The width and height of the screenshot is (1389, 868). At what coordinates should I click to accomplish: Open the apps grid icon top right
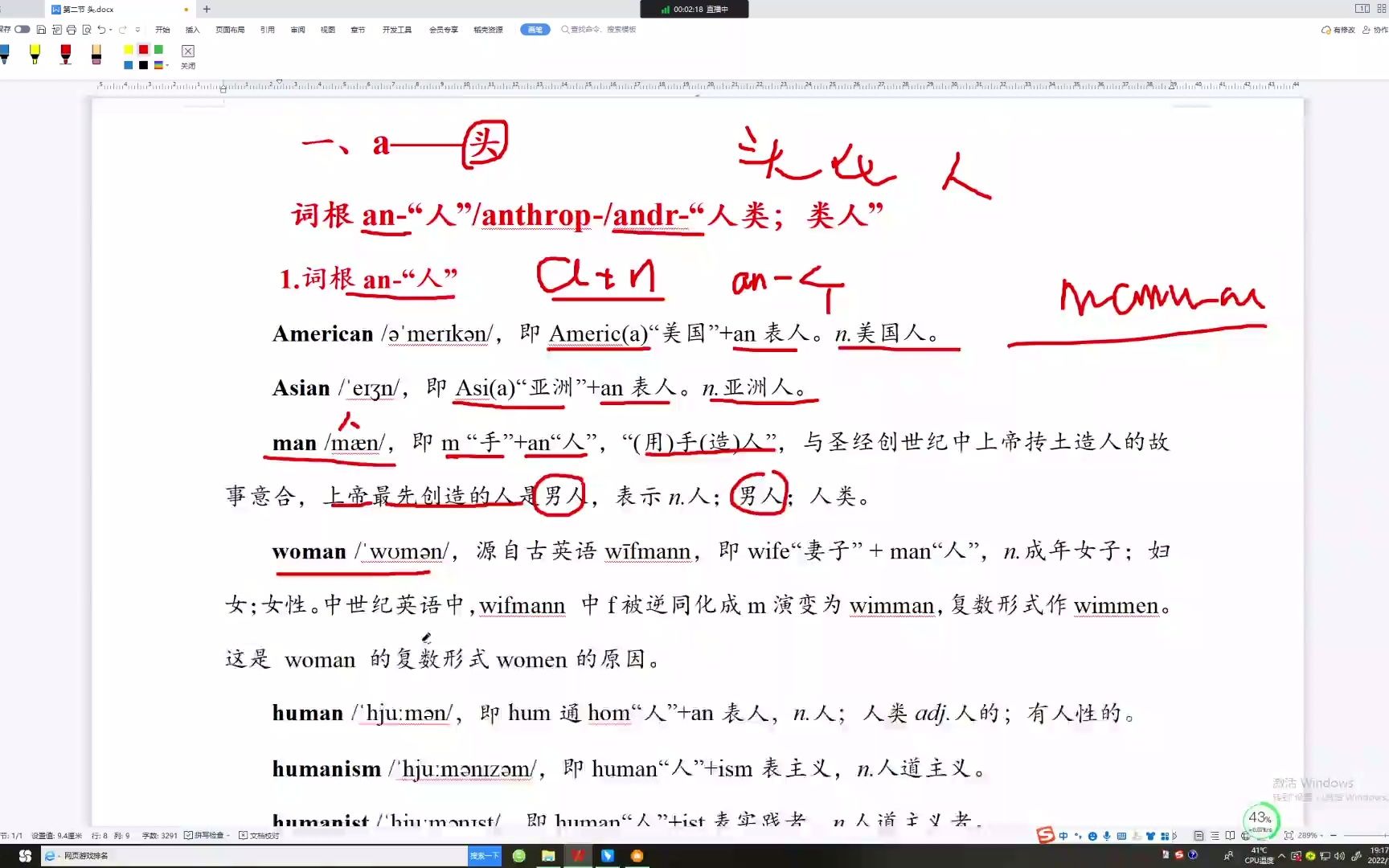point(1382,9)
